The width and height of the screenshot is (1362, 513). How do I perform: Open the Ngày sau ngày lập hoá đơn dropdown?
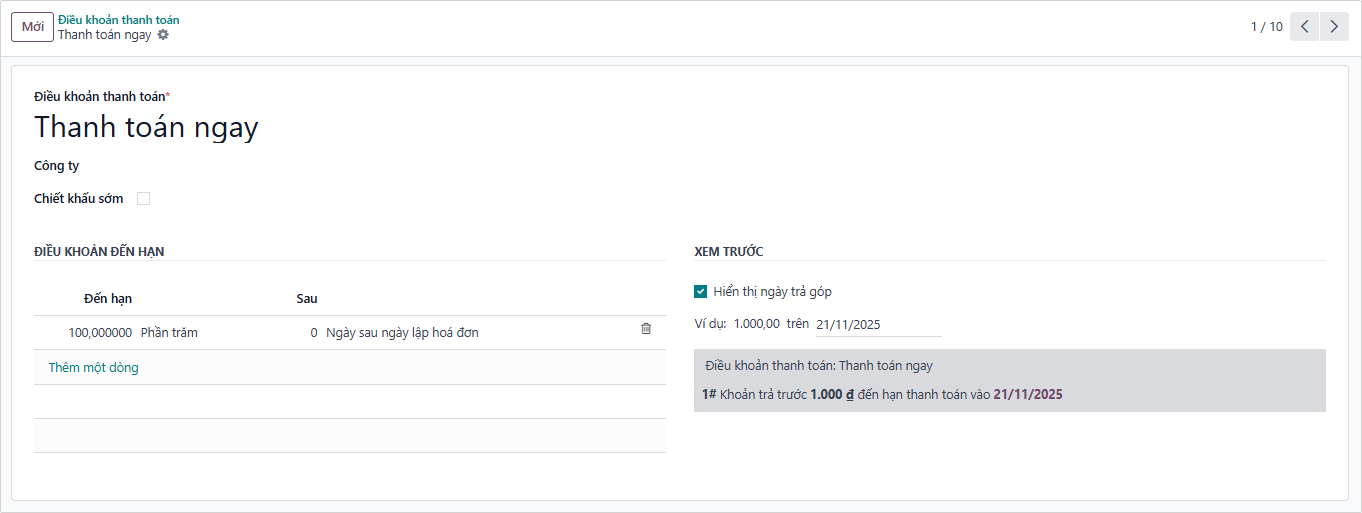click(402, 333)
